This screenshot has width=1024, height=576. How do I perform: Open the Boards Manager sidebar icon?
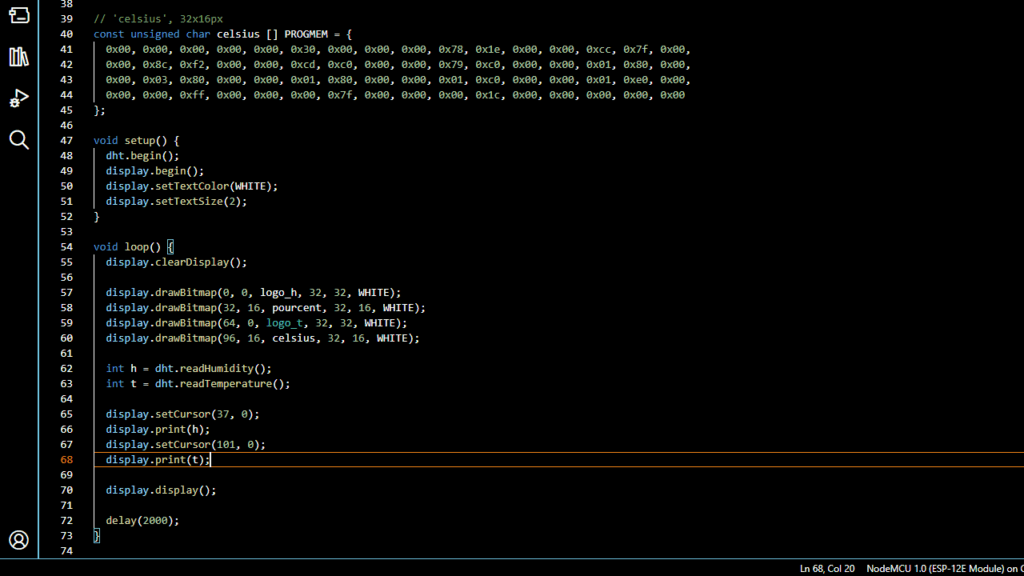point(19,14)
